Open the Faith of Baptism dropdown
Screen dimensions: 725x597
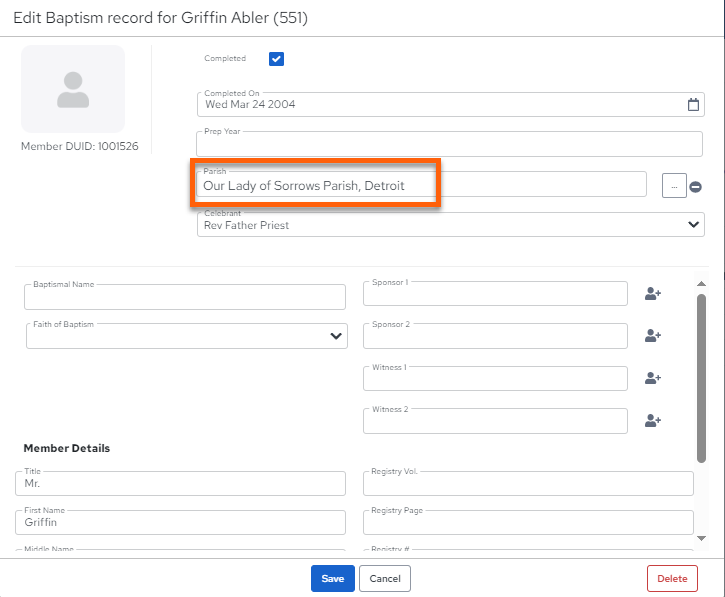(x=336, y=336)
